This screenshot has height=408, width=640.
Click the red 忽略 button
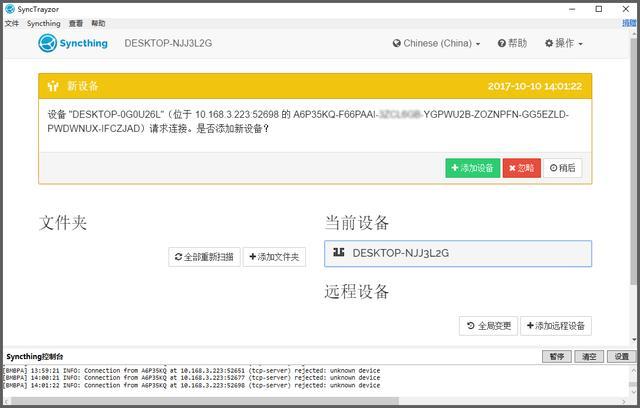pyautogui.click(x=522, y=168)
